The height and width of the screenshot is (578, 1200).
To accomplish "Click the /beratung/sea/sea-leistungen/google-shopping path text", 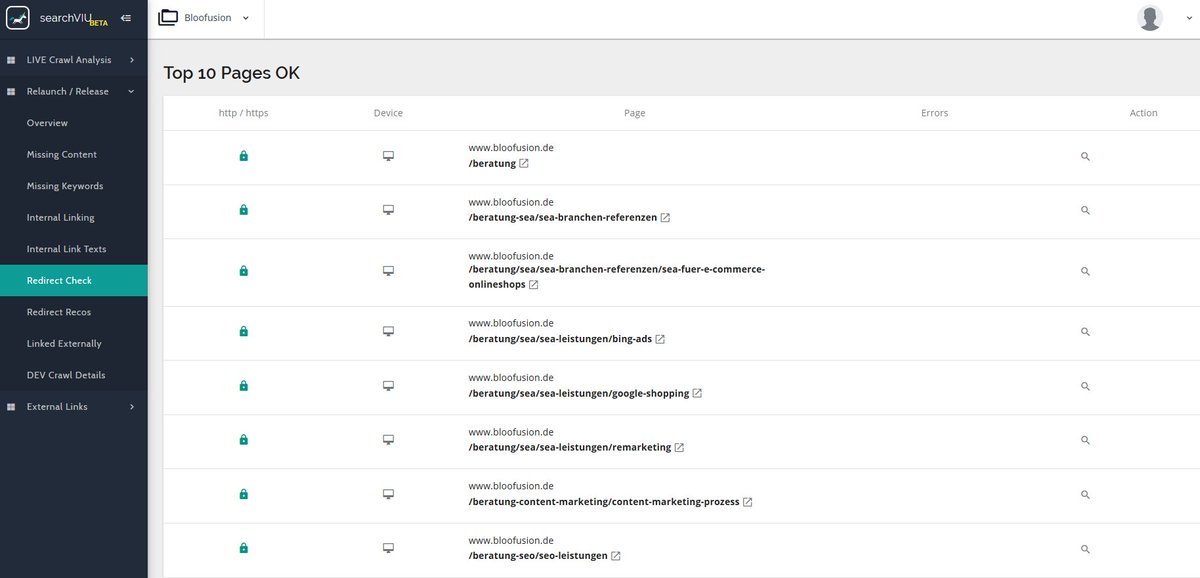I will 579,393.
